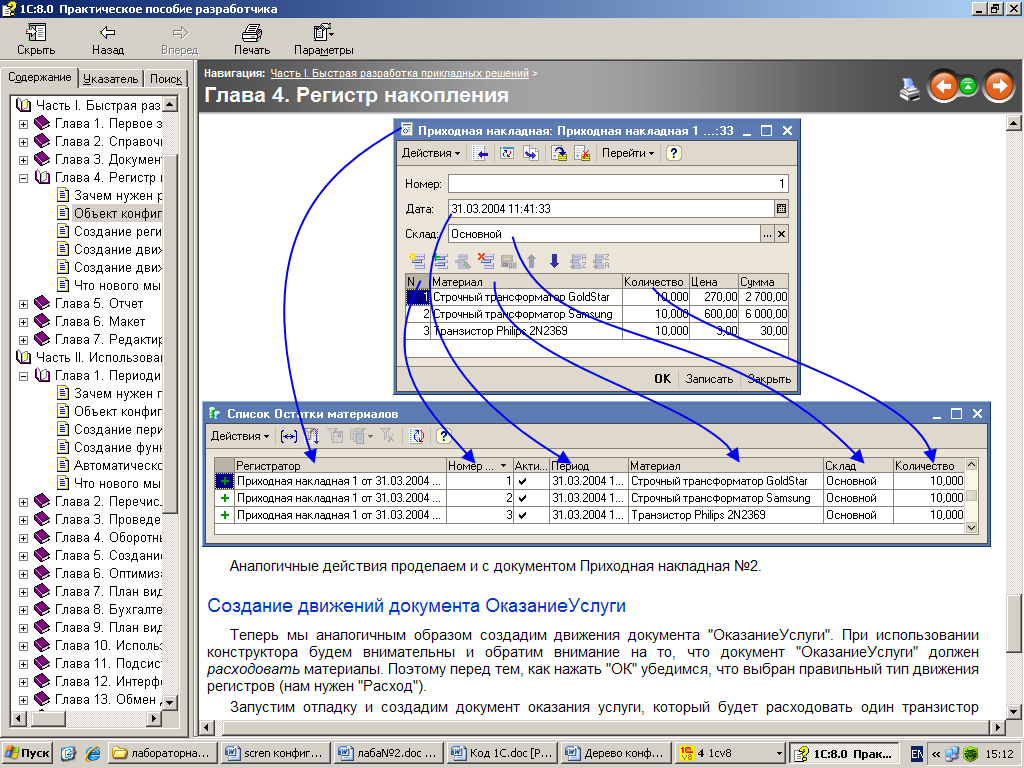The width and height of the screenshot is (1024, 768).
Task: Go back using the Назад toolbar button
Action: pyautogui.click(x=107, y=39)
